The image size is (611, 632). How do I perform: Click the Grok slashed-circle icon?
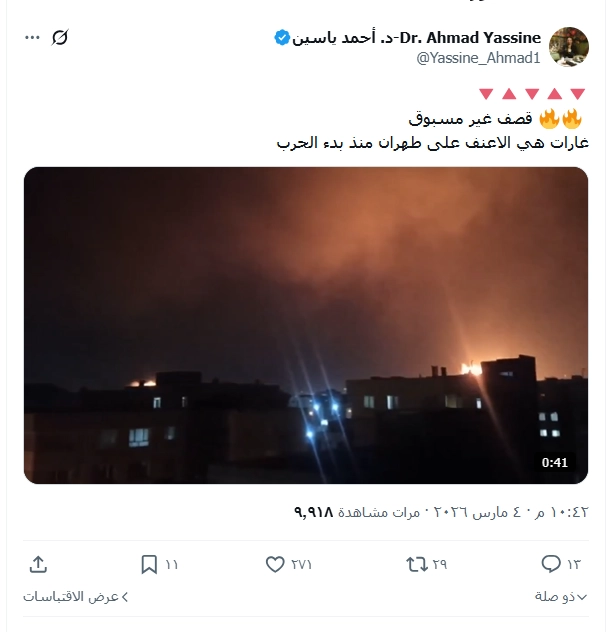click(x=60, y=37)
